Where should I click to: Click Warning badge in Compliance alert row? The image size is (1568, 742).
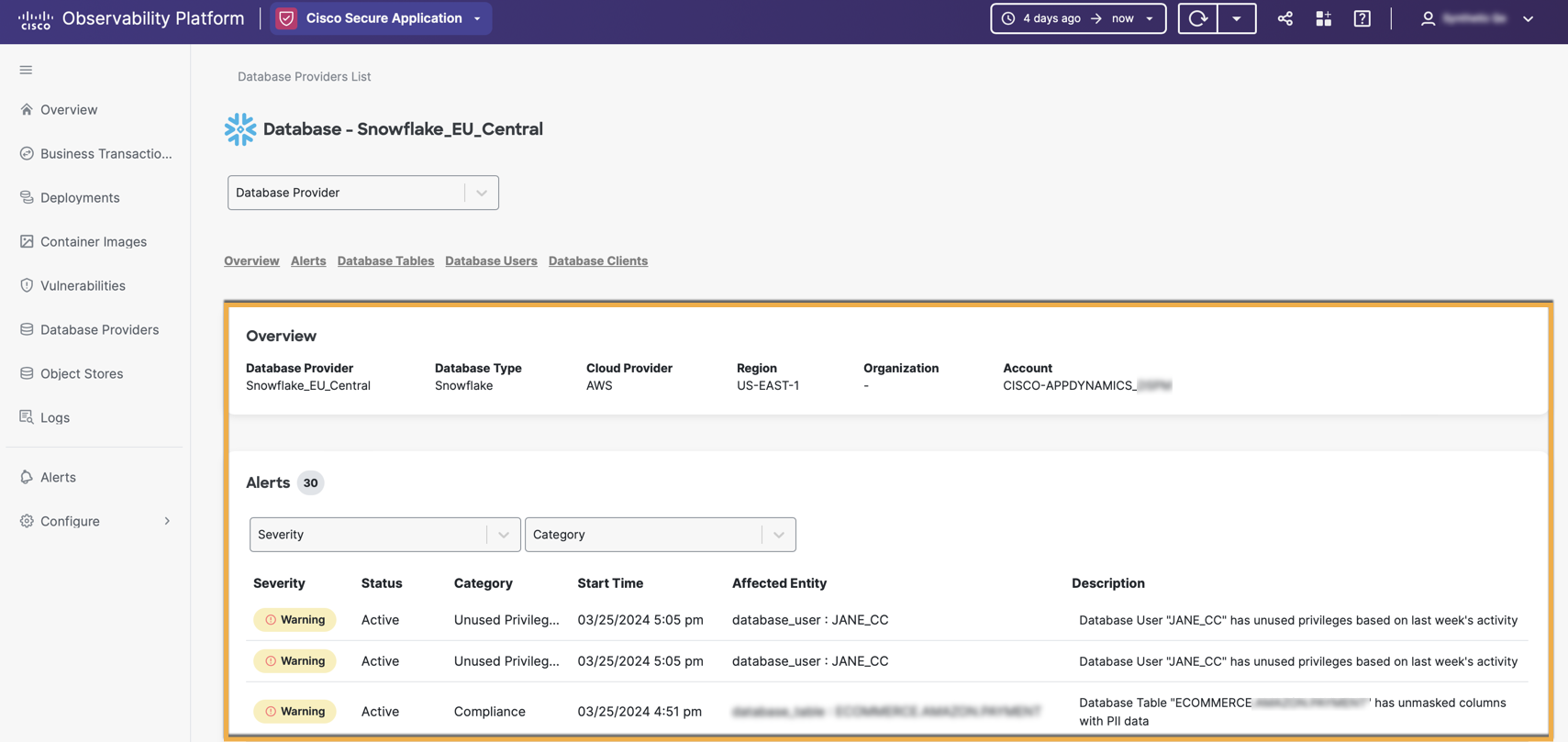(295, 711)
